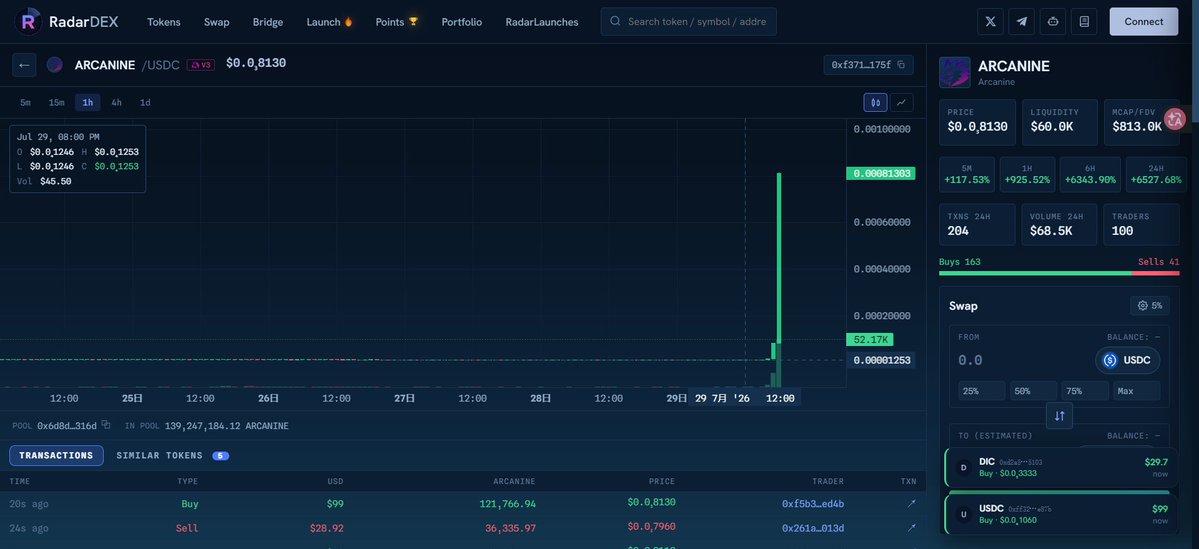
Task: Click the buys versus sells ratio bar
Action: coord(1059,273)
